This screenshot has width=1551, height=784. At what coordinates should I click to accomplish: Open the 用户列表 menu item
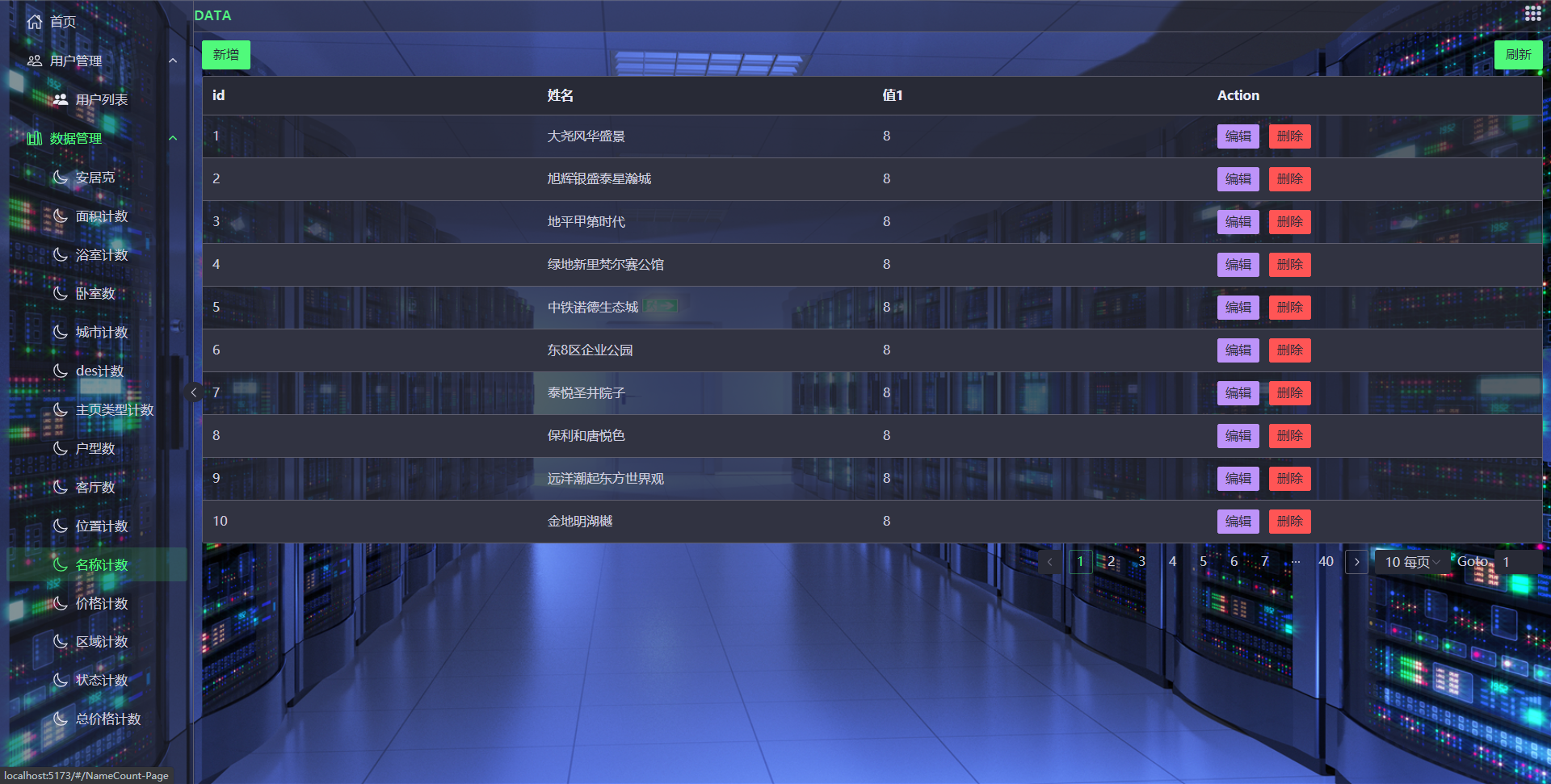click(x=97, y=99)
